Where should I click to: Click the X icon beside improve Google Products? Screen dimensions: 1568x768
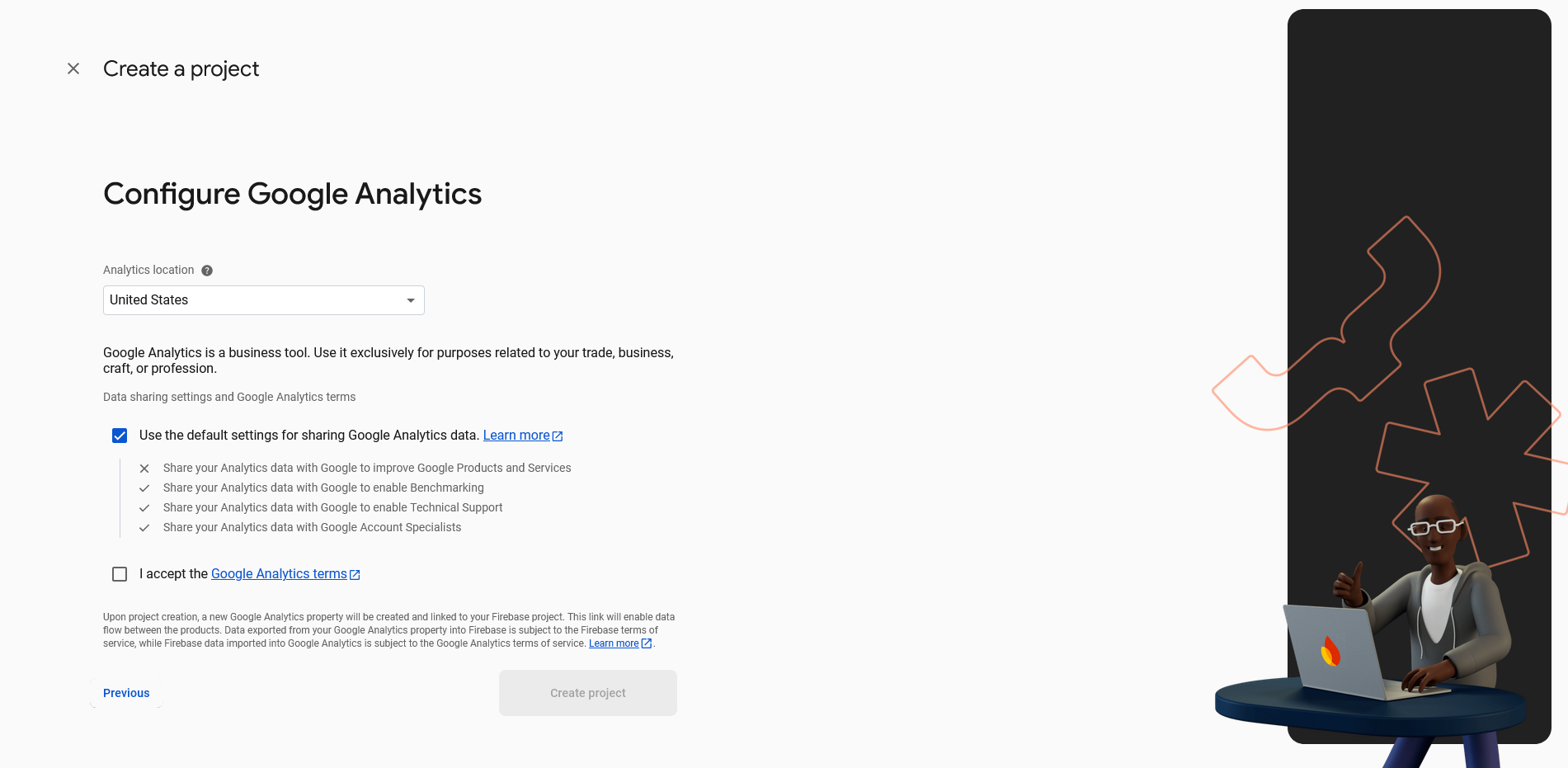tap(144, 469)
